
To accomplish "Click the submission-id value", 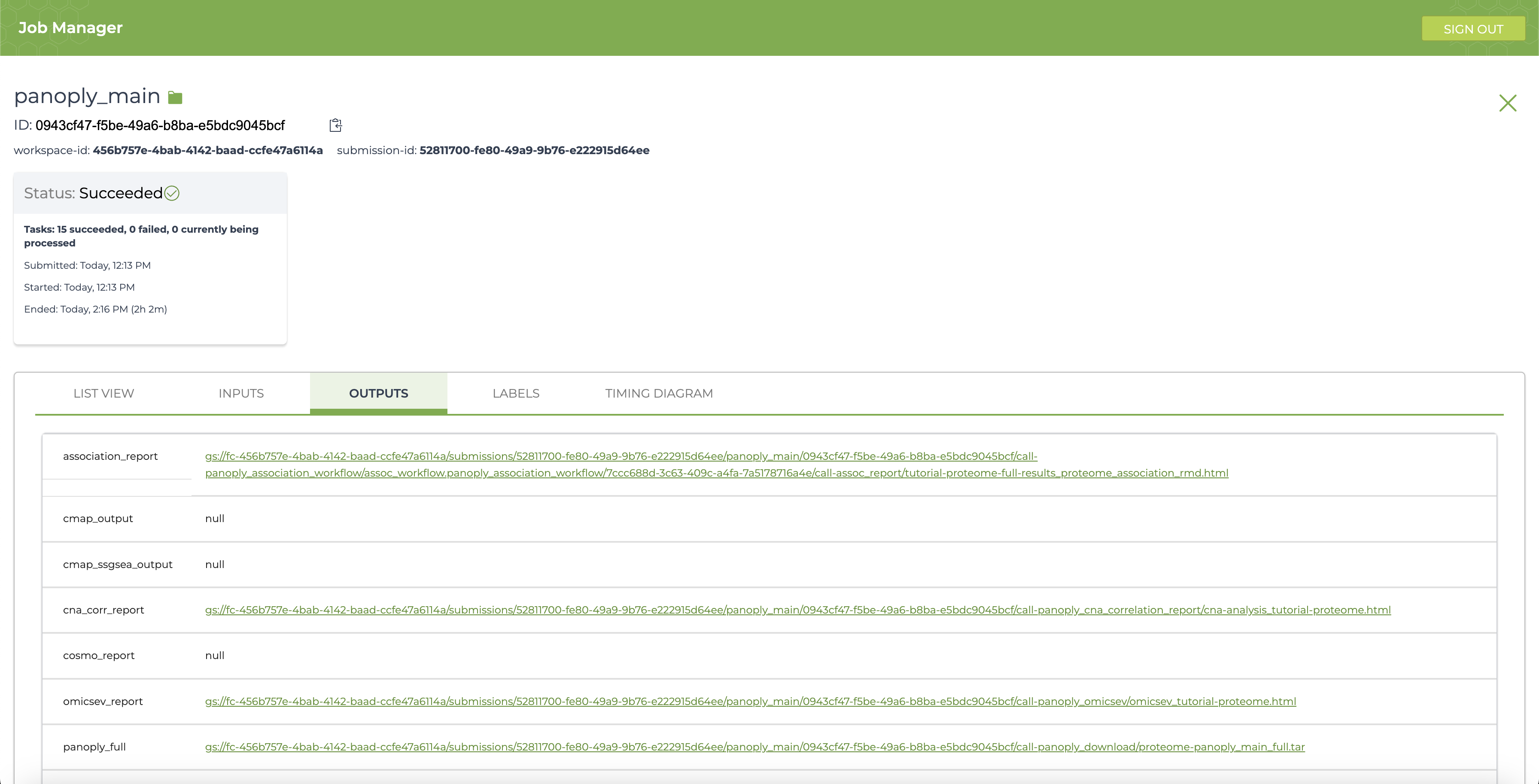I will pos(534,150).
